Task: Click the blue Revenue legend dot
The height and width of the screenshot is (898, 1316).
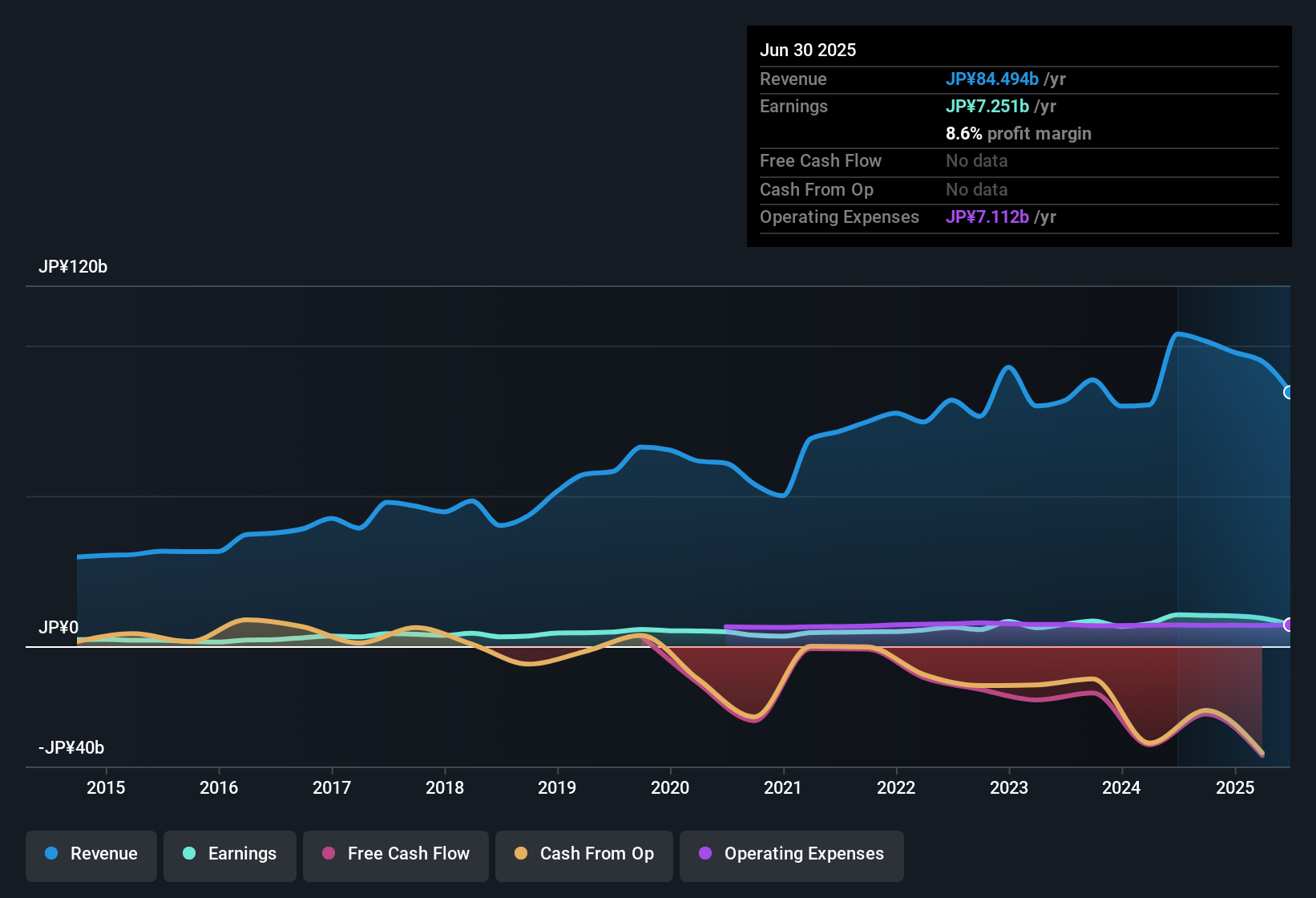Action: (x=51, y=854)
